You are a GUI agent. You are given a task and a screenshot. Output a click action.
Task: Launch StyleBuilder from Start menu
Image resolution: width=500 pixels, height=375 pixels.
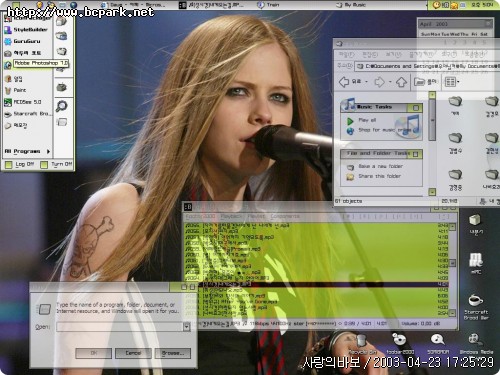click(26, 30)
